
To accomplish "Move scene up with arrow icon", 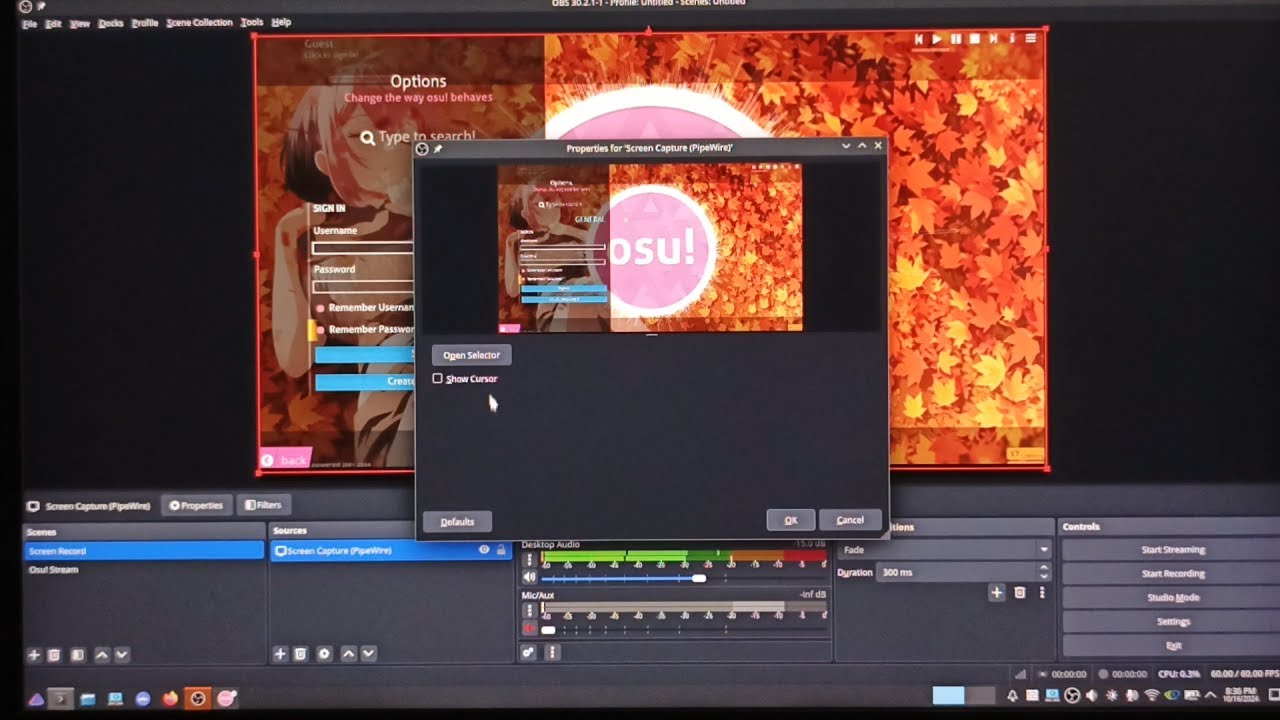I will pos(101,655).
